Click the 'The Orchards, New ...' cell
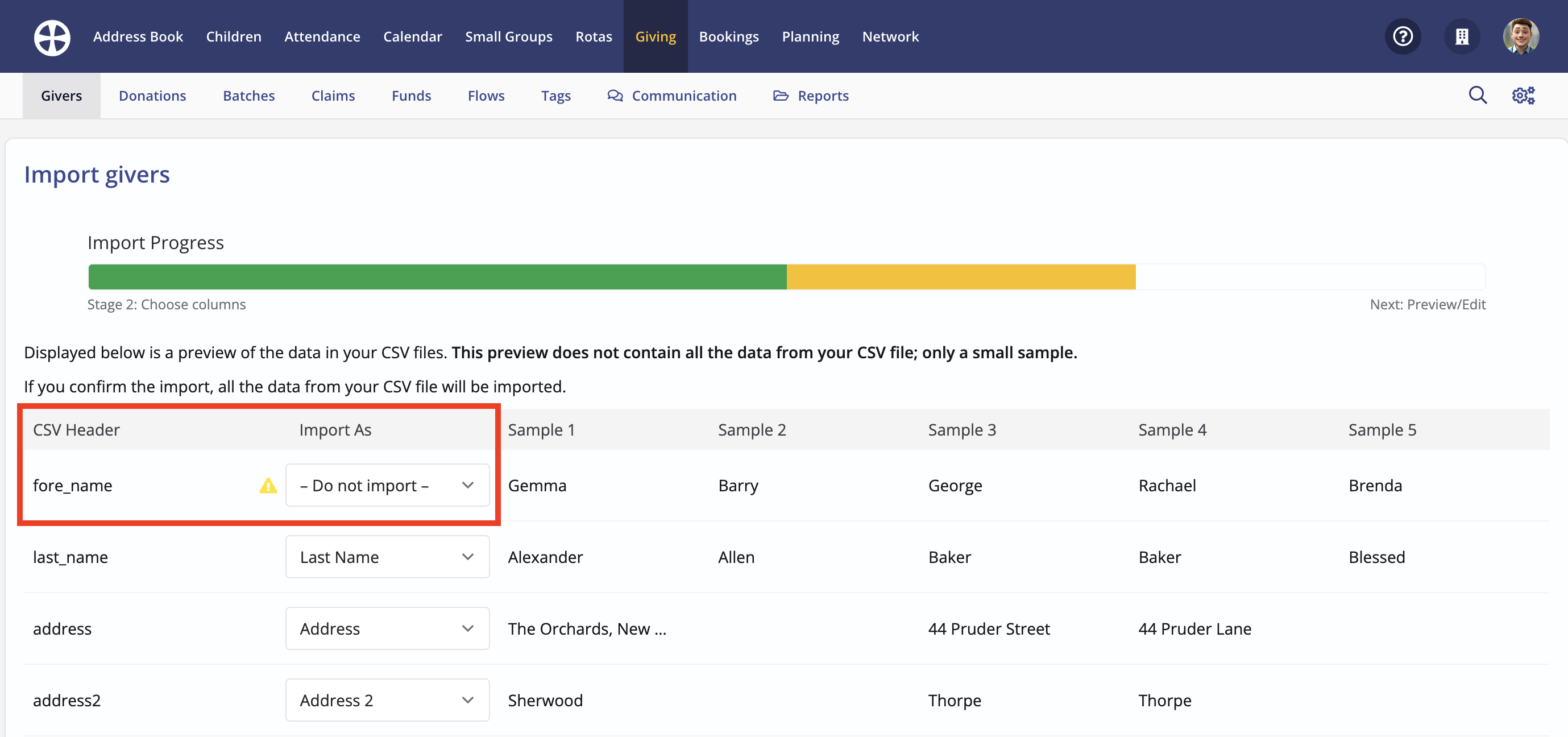The height and width of the screenshot is (737, 1568). tap(587, 628)
